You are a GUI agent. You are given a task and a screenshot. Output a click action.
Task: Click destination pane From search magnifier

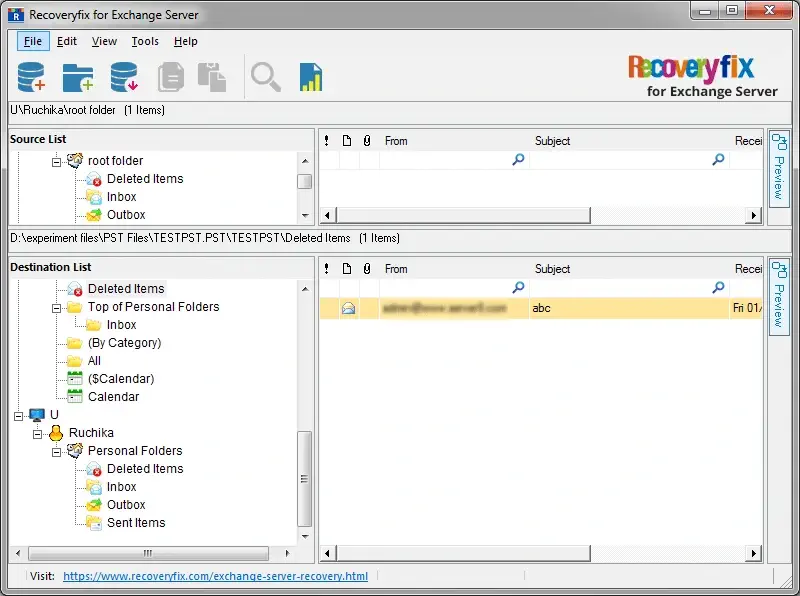[518, 287]
